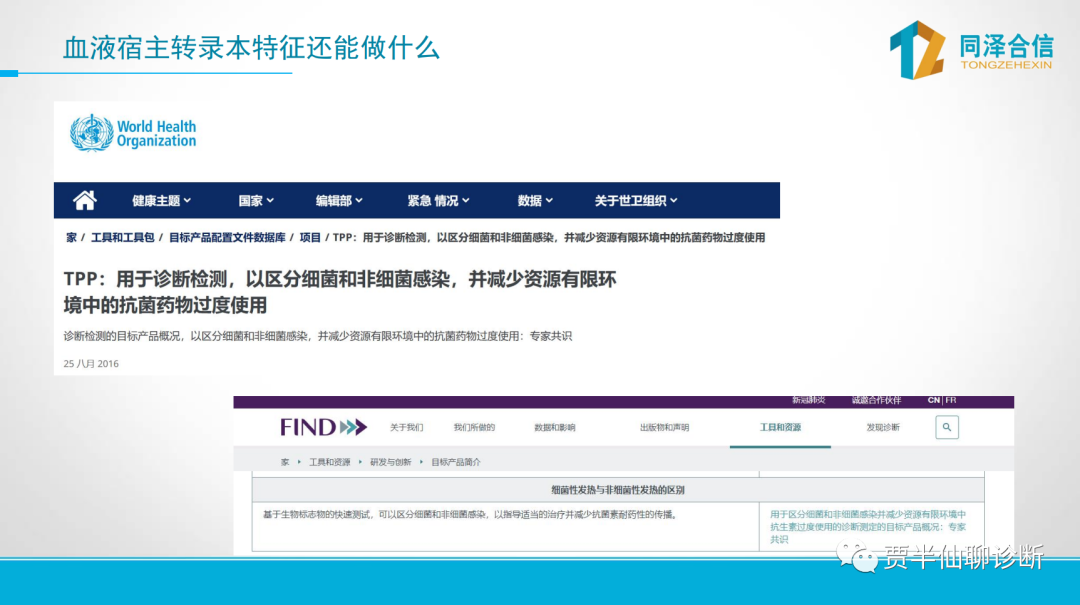Image resolution: width=1080 pixels, height=605 pixels.
Task: Open the 编辑部 dropdown
Action: (x=339, y=201)
